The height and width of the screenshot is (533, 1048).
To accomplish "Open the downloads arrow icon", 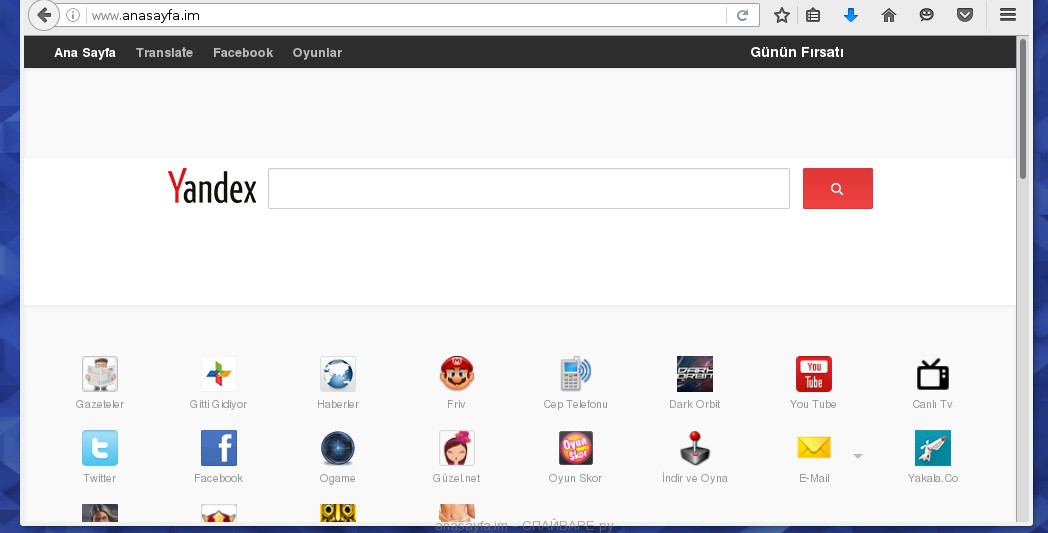I will tap(851, 15).
